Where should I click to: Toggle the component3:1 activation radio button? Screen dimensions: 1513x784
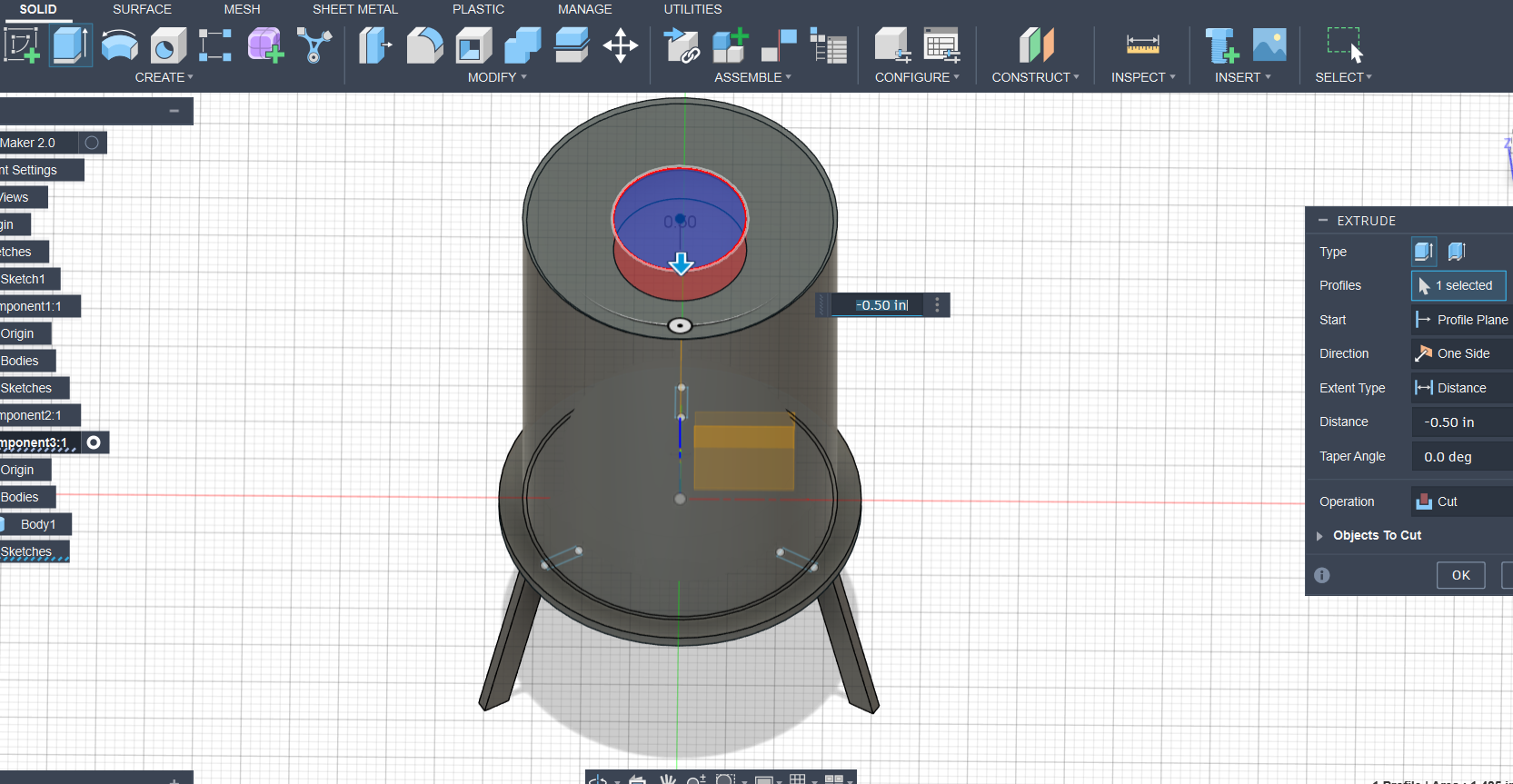(94, 442)
